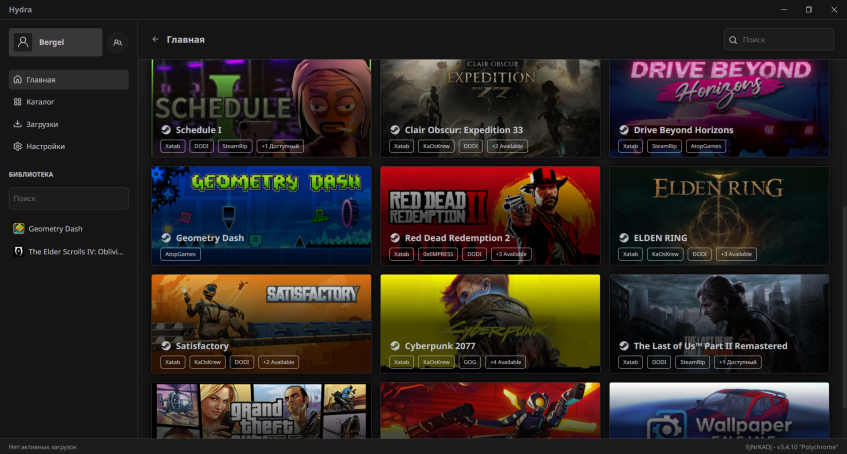Click the 0xEMPRESS tag on Red Dead Redemption 2
847x454 pixels.
(438, 254)
